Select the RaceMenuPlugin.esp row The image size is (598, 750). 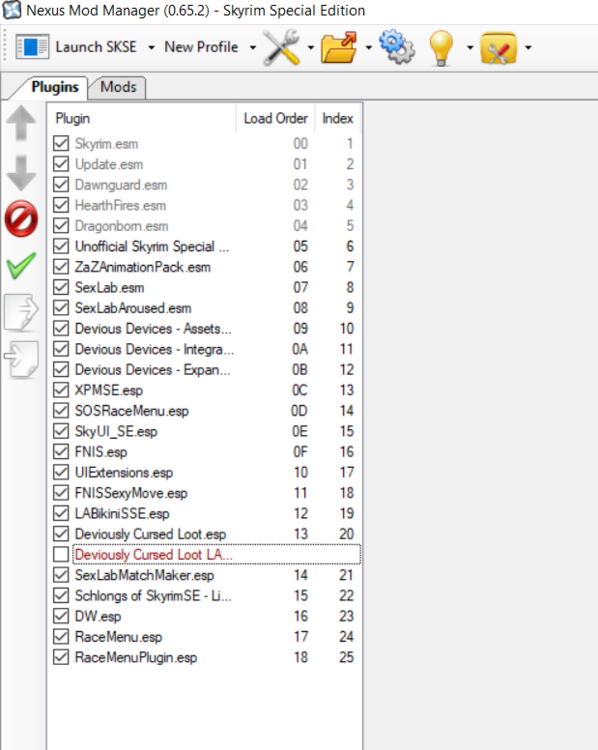[x=205, y=658]
